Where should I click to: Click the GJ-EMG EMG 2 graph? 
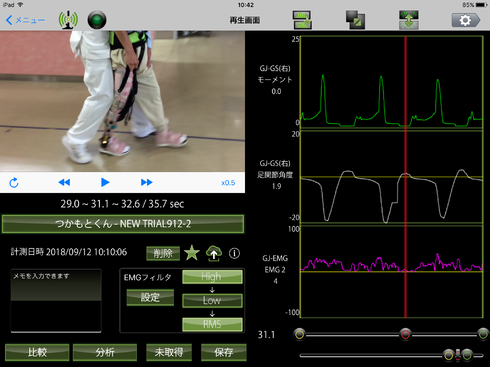391,271
